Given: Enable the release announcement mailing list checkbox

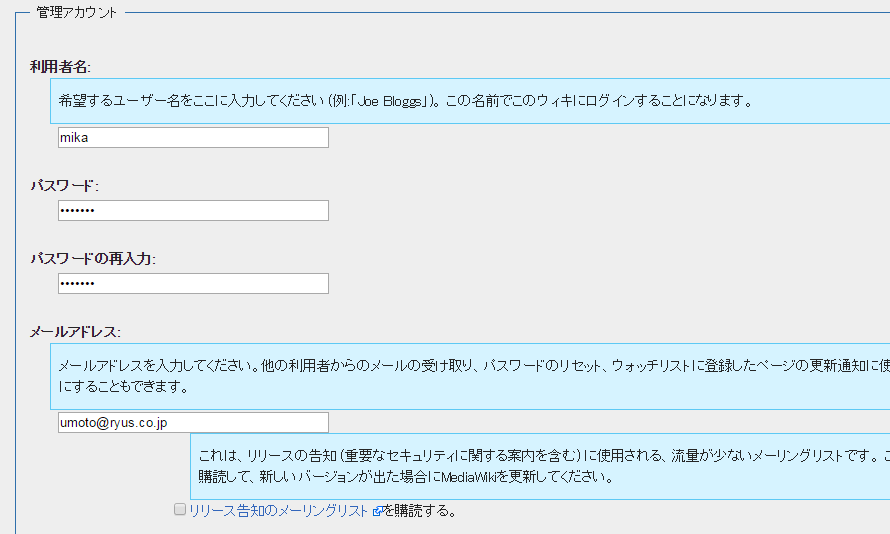Looking at the screenshot, I should pos(180,510).
